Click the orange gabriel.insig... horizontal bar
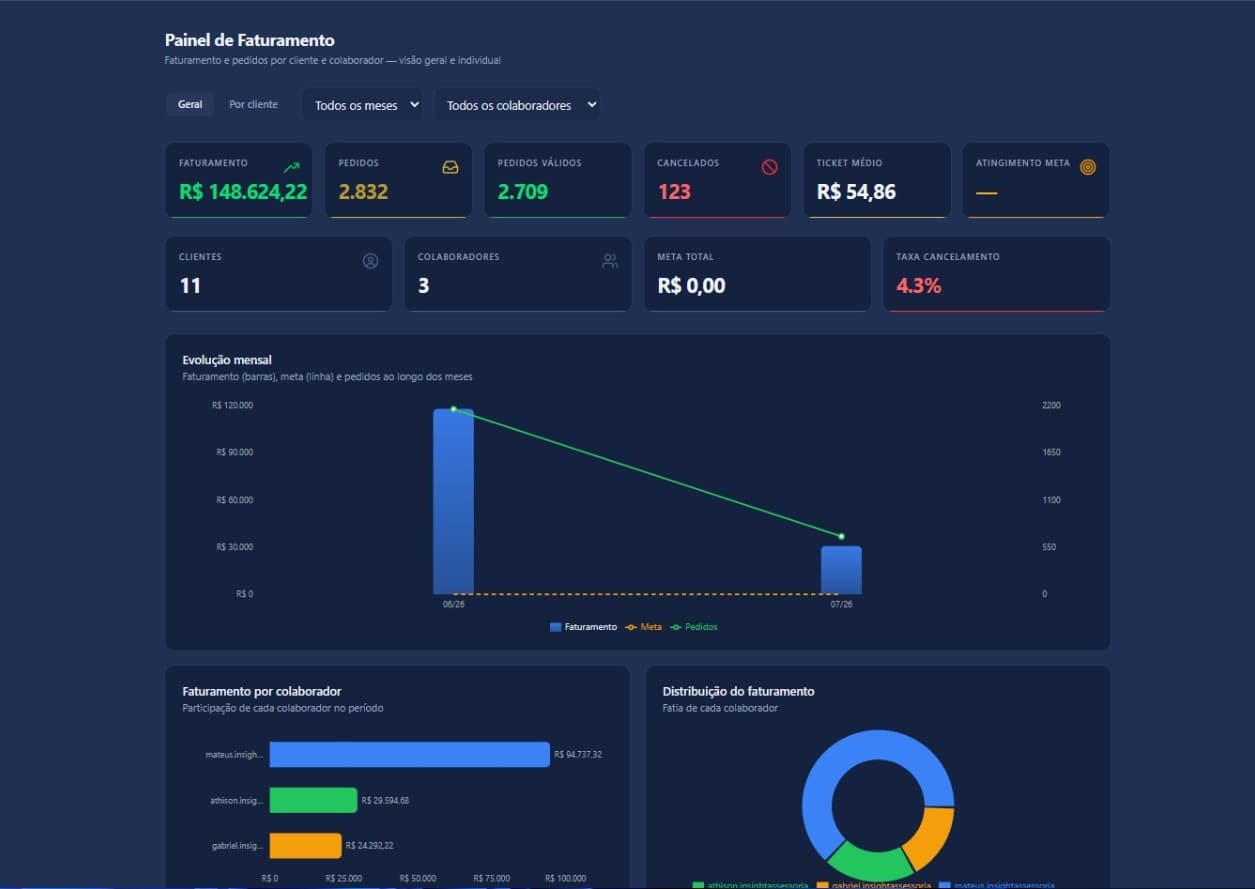This screenshot has height=889, width=1255. 305,845
